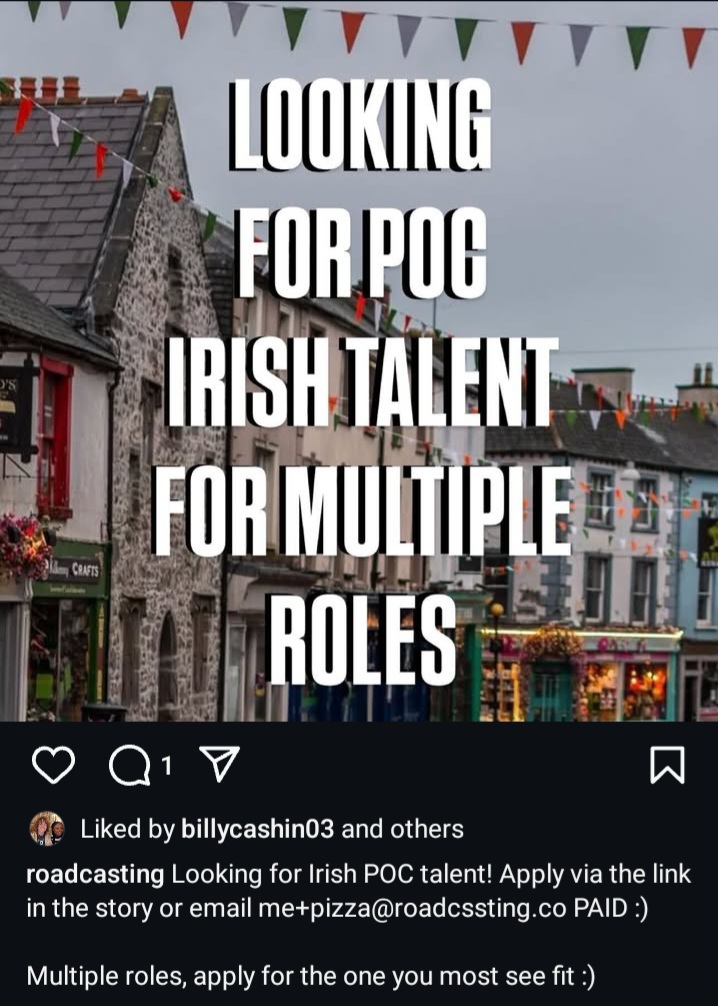Open the roadcasting profile from the caption
This screenshot has height=1006, width=718.
tap(95, 874)
